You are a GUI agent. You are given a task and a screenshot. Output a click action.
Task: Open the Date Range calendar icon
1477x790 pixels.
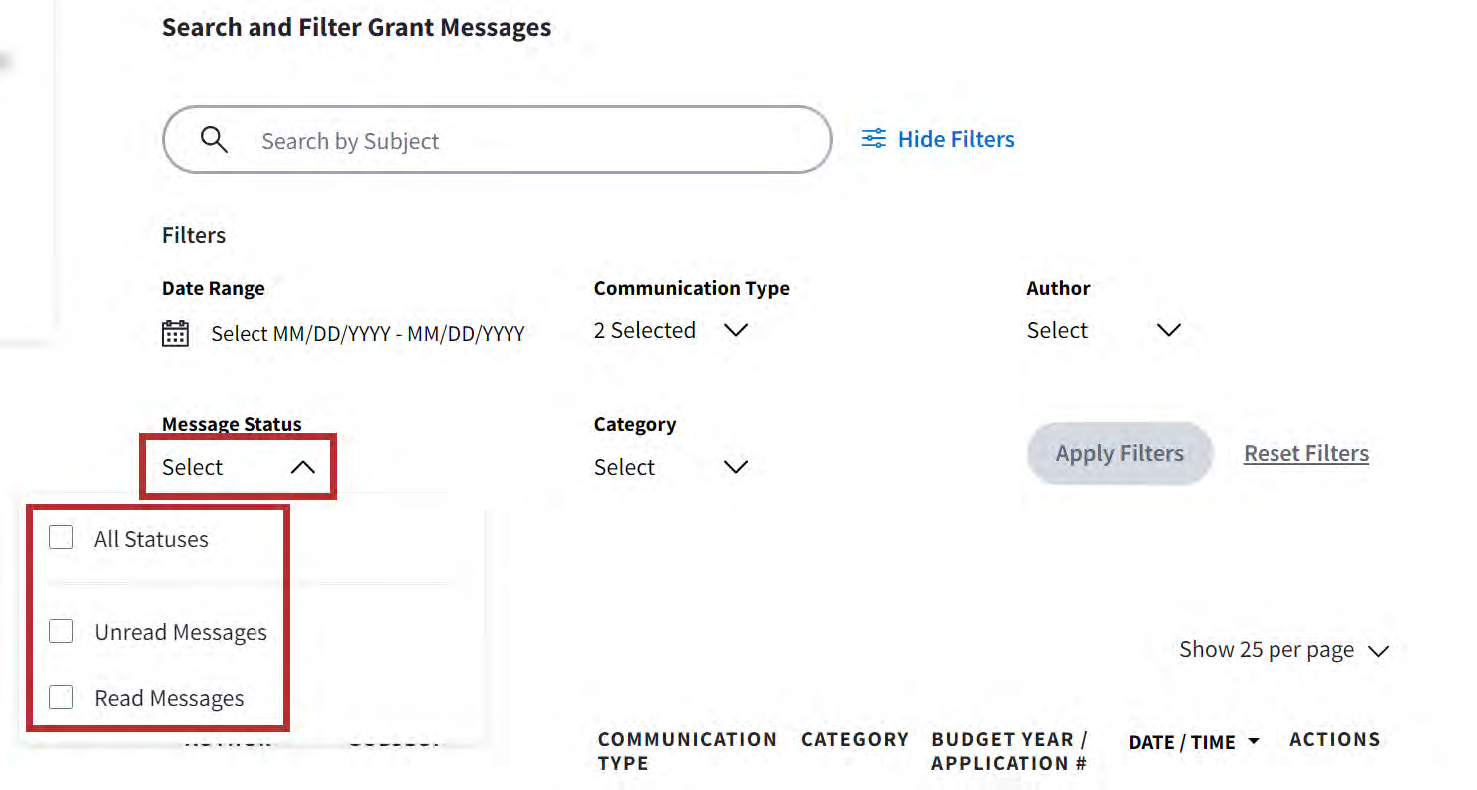pyautogui.click(x=175, y=333)
